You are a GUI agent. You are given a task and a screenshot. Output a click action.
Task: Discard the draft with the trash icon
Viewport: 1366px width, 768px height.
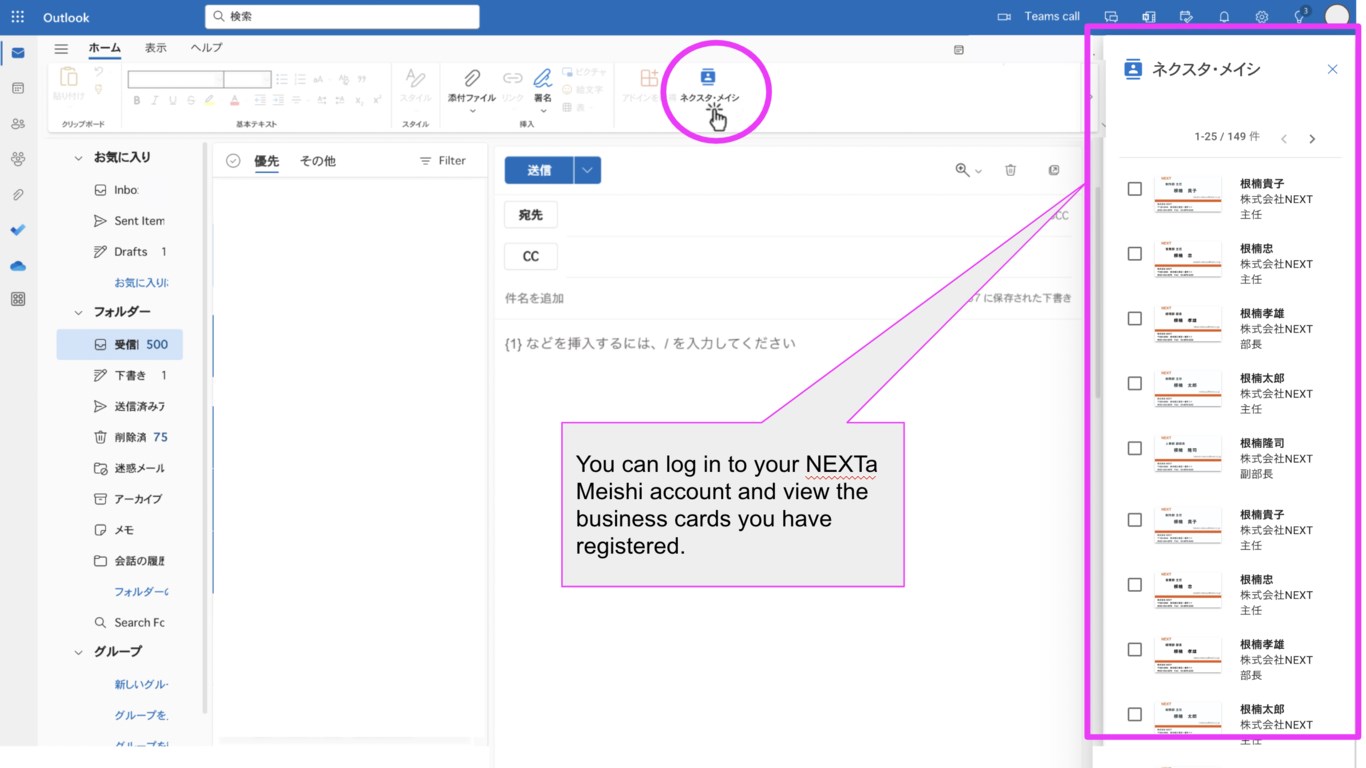point(1010,170)
